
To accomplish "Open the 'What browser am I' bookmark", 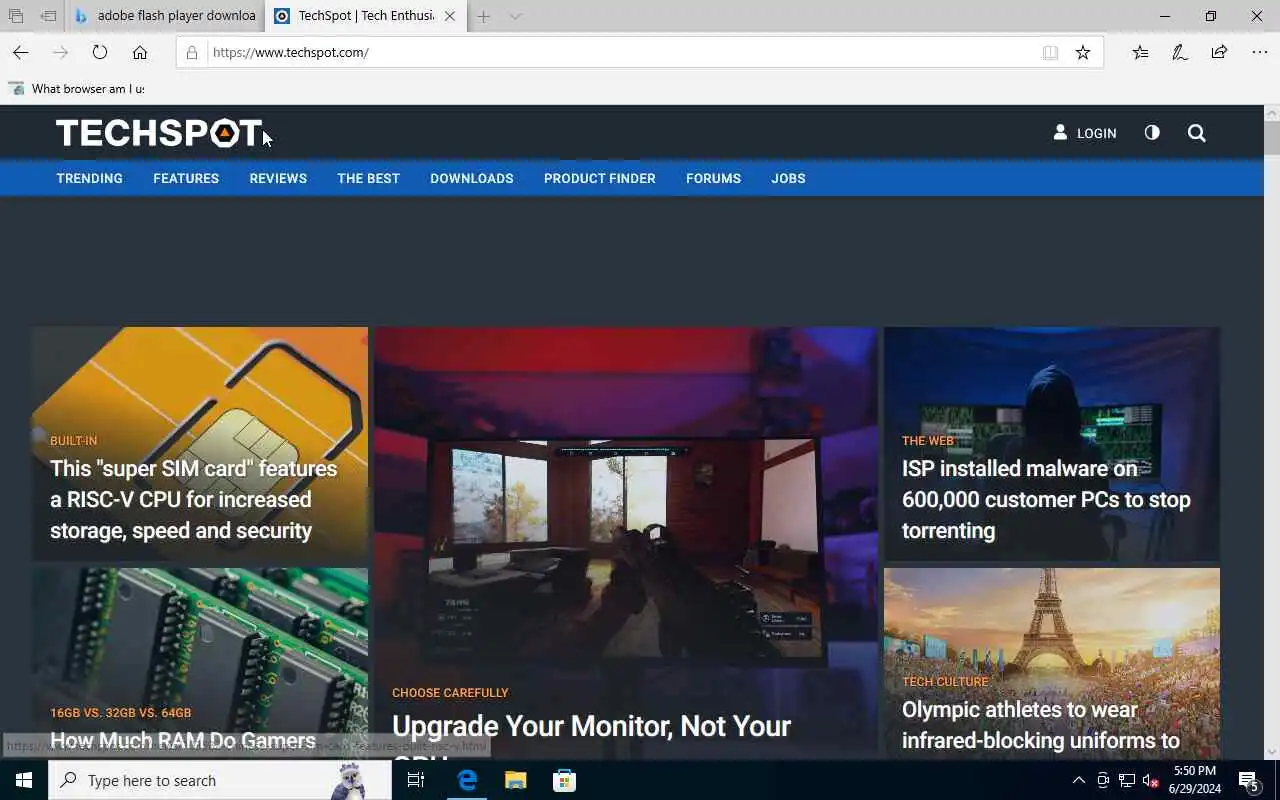I will pos(76,89).
